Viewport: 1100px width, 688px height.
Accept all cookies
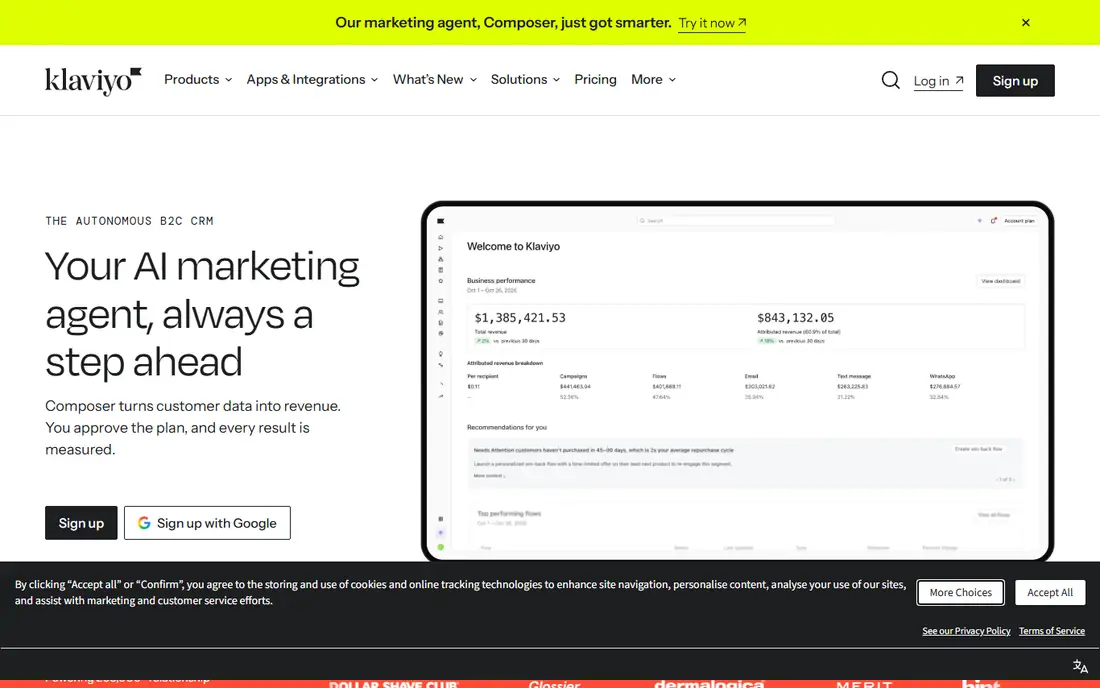1049,593
